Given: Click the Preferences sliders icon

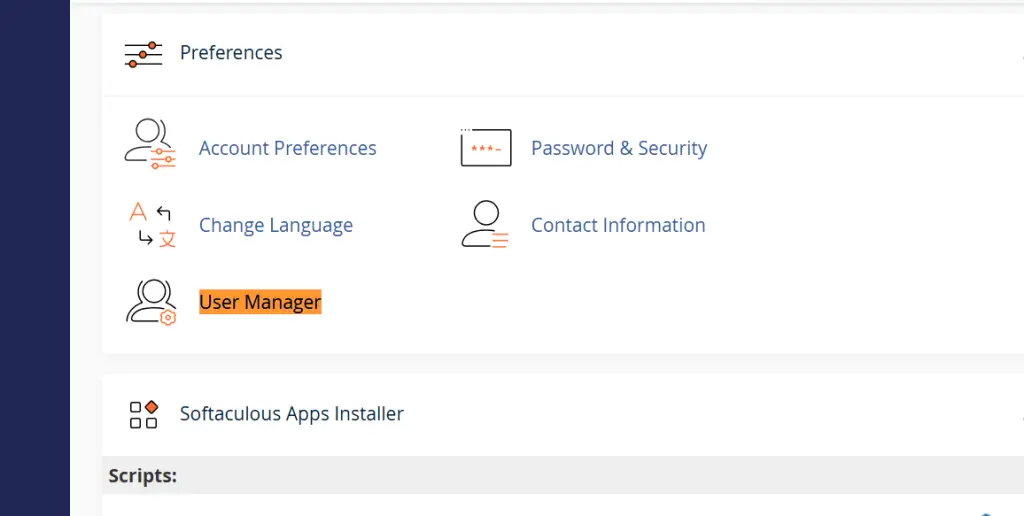Looking at the screenshot, I should tap(143, 54).
